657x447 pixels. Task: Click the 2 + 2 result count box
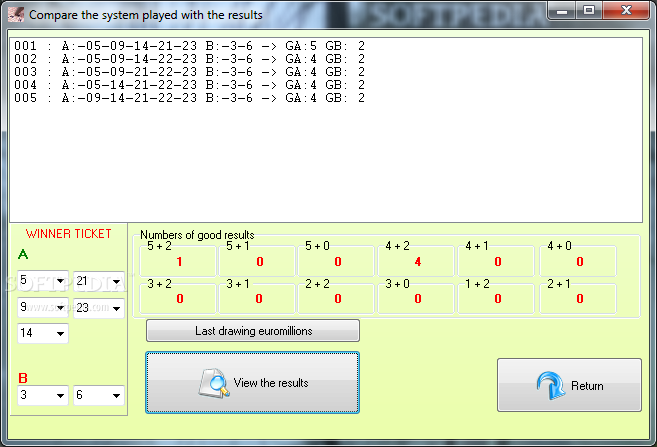click(x=336, y=298)
